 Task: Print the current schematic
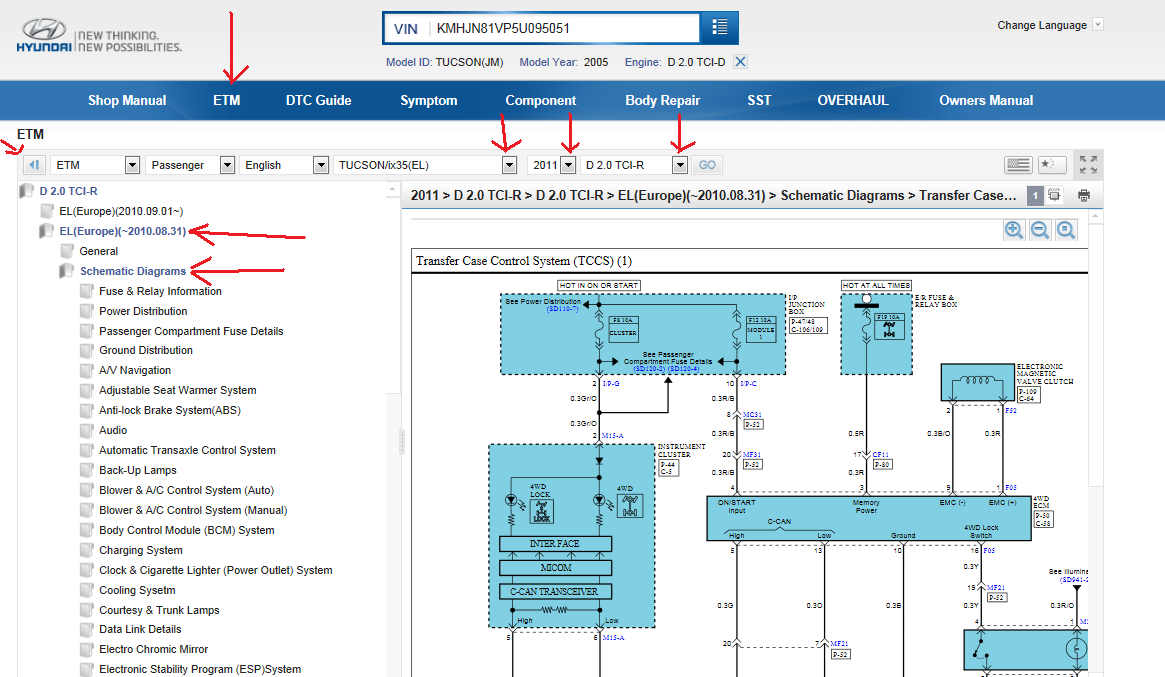(x=1084, y=195)
